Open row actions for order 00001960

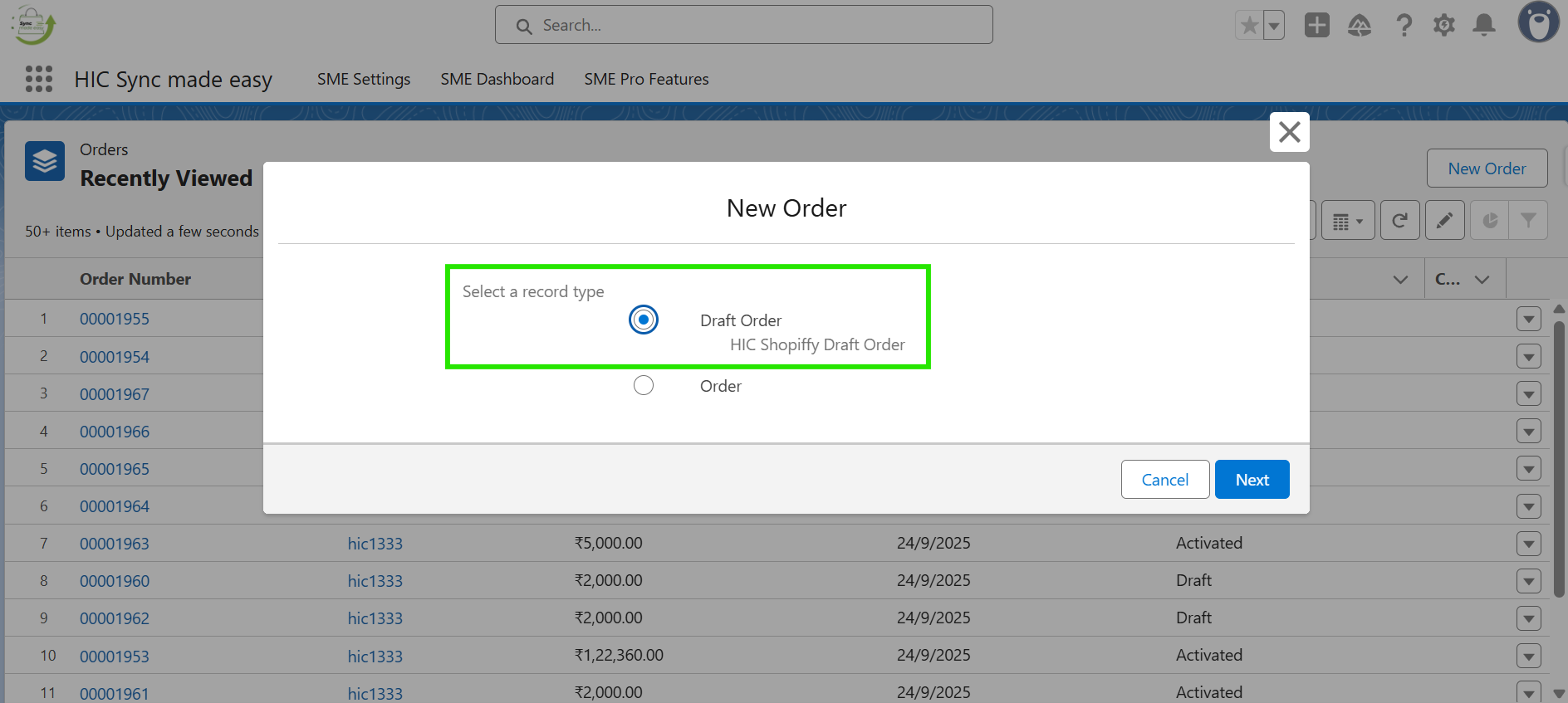(x=1529, y=581)
